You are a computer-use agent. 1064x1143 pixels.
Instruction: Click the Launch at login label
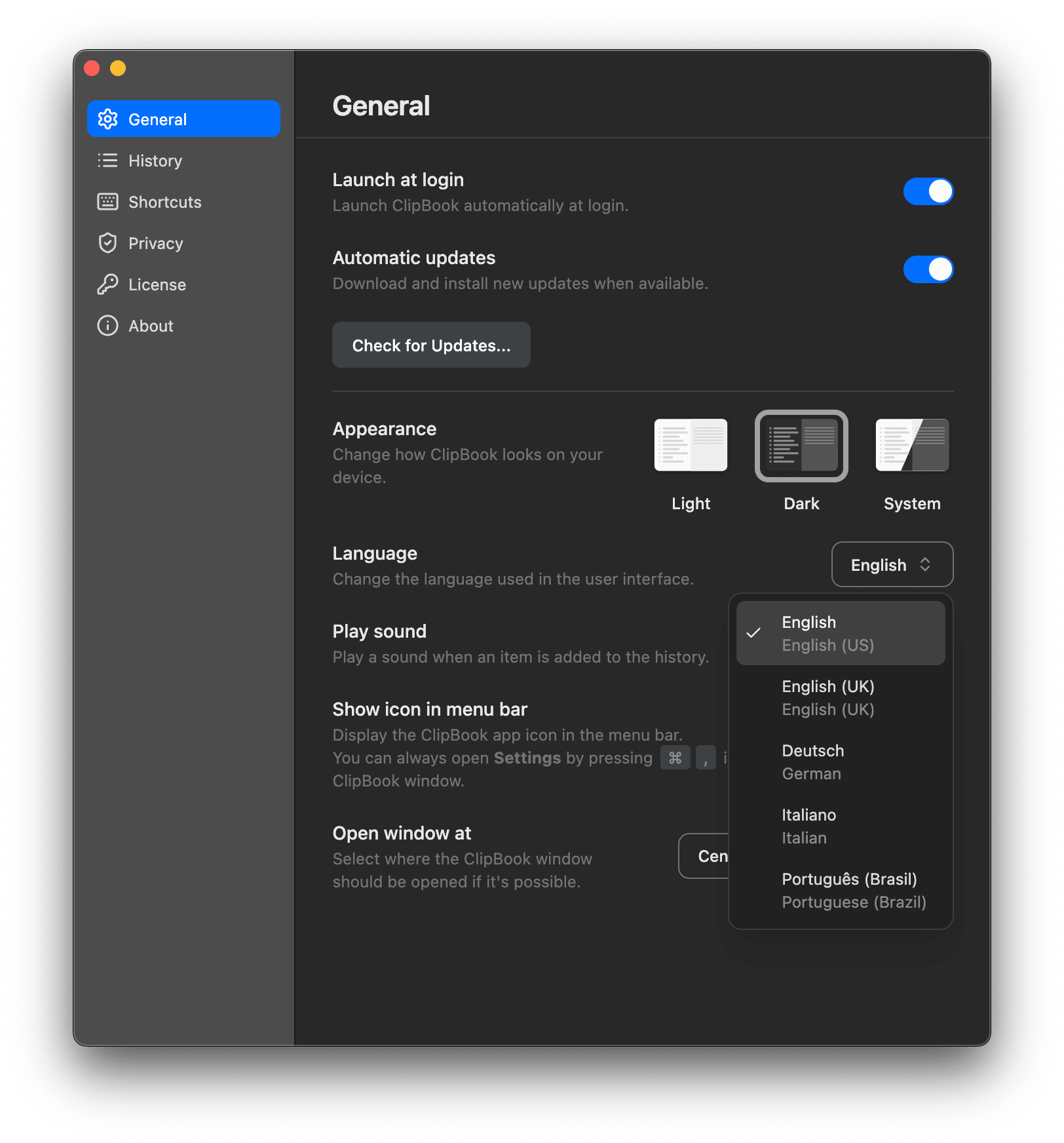click(x=398, y=180)
